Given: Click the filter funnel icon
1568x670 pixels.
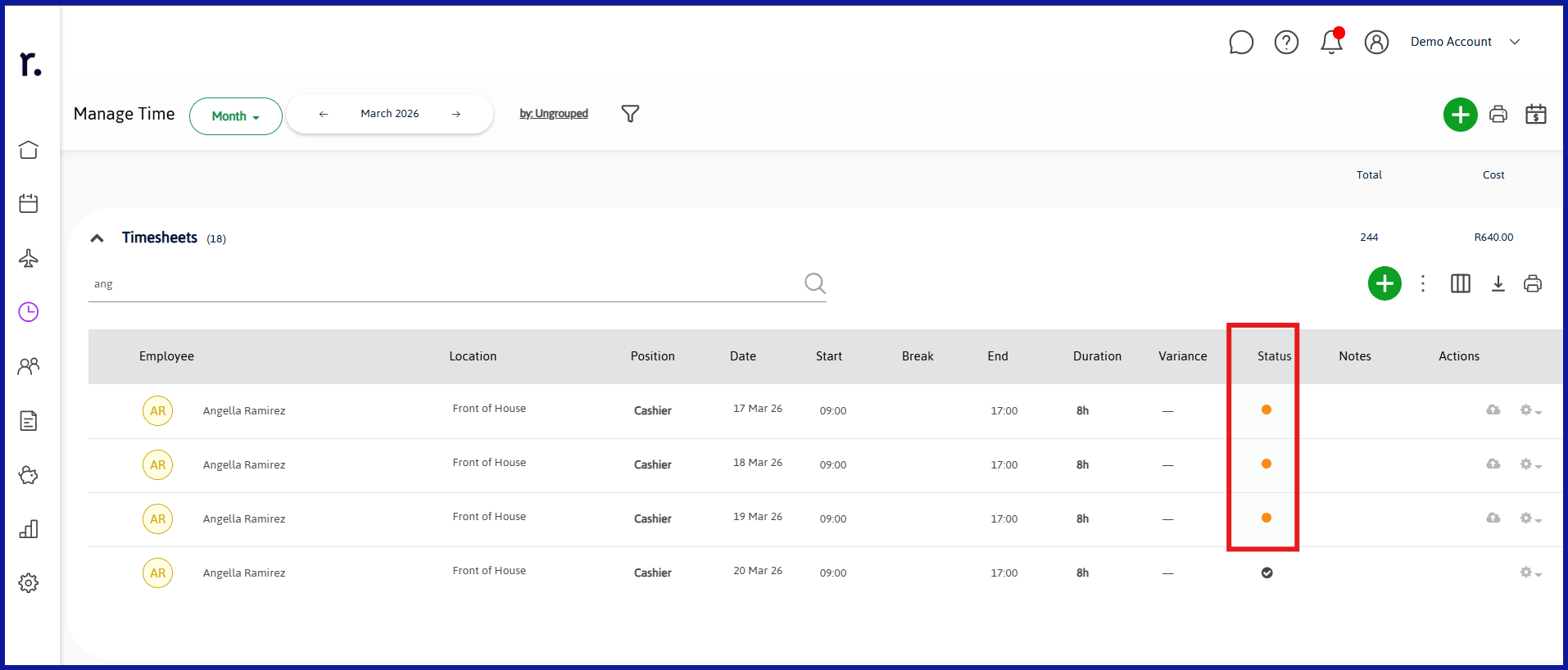Looking at the screenshot, I should tap(630, 114).
